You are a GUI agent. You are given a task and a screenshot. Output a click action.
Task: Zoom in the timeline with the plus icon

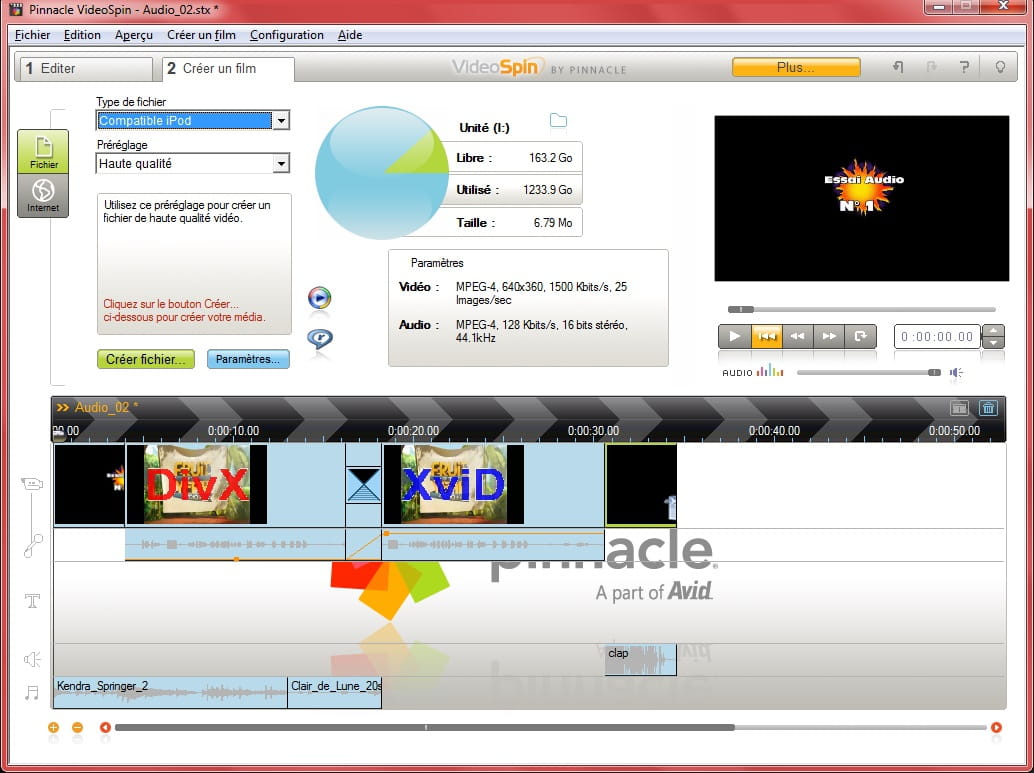(53, 727)
